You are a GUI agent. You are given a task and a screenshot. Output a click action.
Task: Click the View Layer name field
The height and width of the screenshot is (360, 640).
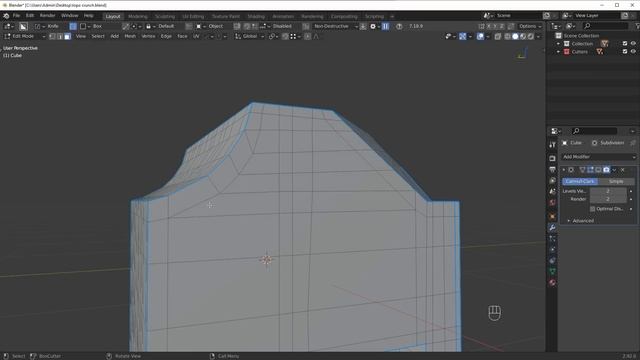click(x=597, y=16)
